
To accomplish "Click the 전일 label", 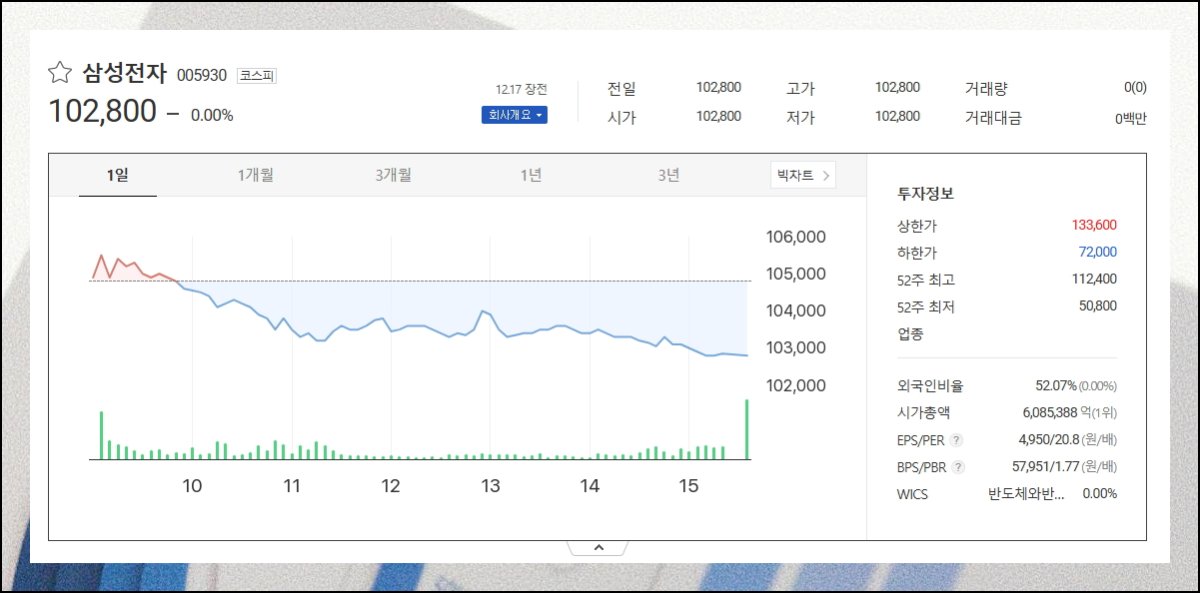I will 621,89.
